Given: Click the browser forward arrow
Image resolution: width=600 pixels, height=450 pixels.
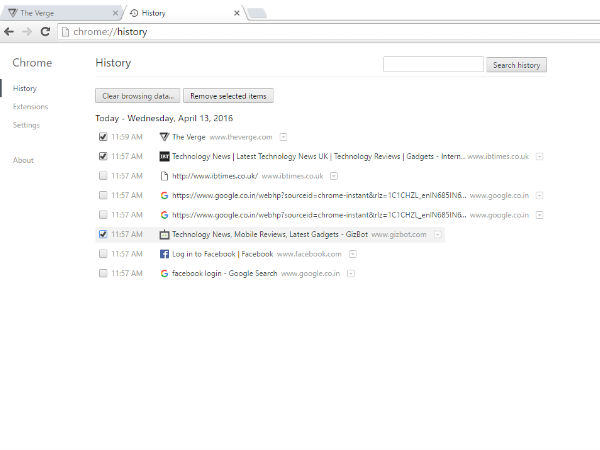Looking at the screenshot, I should point(27,32).
